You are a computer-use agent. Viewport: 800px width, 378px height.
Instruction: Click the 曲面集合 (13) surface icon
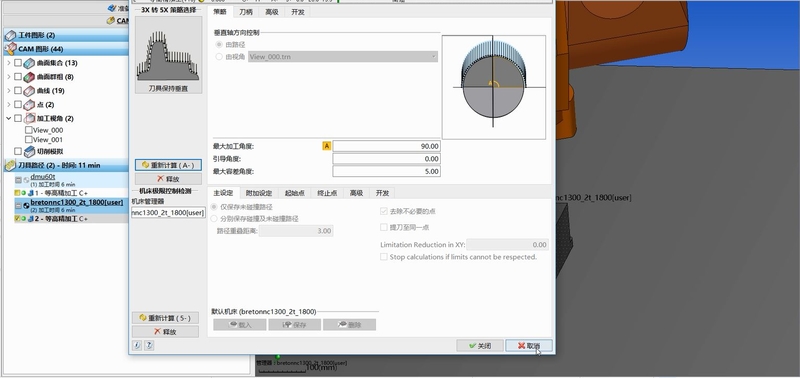point(29,63)
